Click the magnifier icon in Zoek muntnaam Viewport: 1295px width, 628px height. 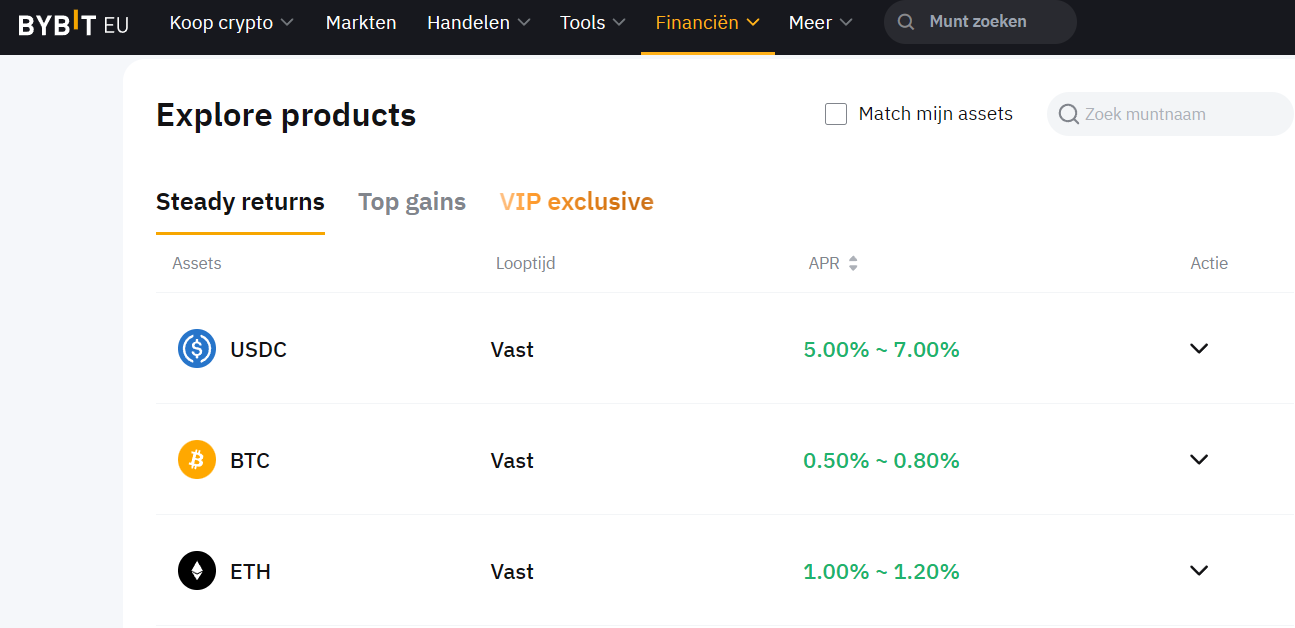[1068, 114]
